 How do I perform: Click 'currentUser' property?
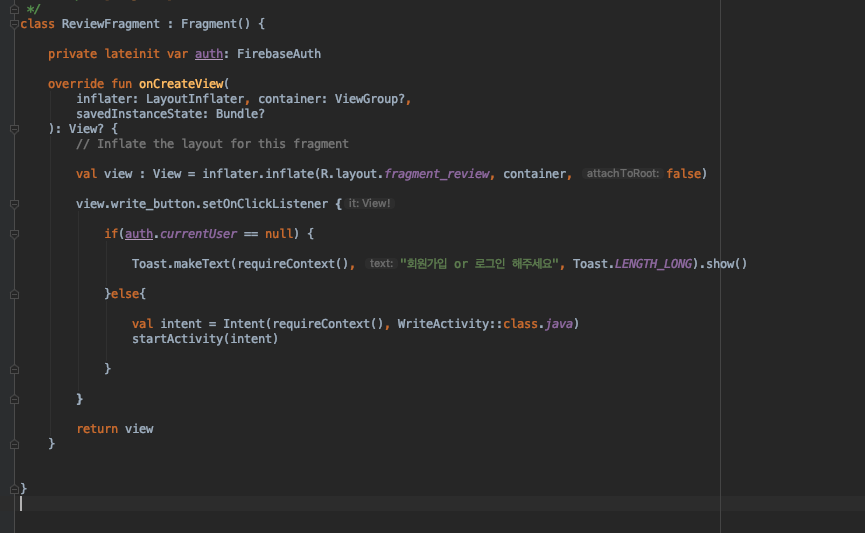click(x=198, y=234)
